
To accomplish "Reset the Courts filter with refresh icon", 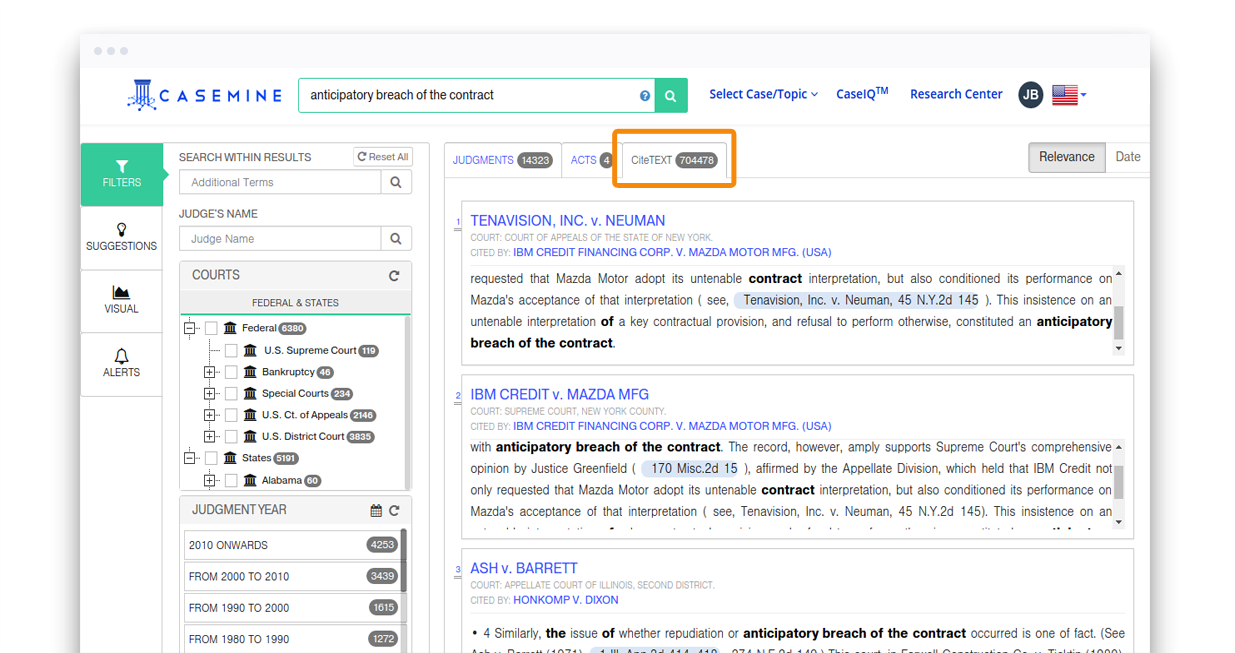I will [394, 275].
